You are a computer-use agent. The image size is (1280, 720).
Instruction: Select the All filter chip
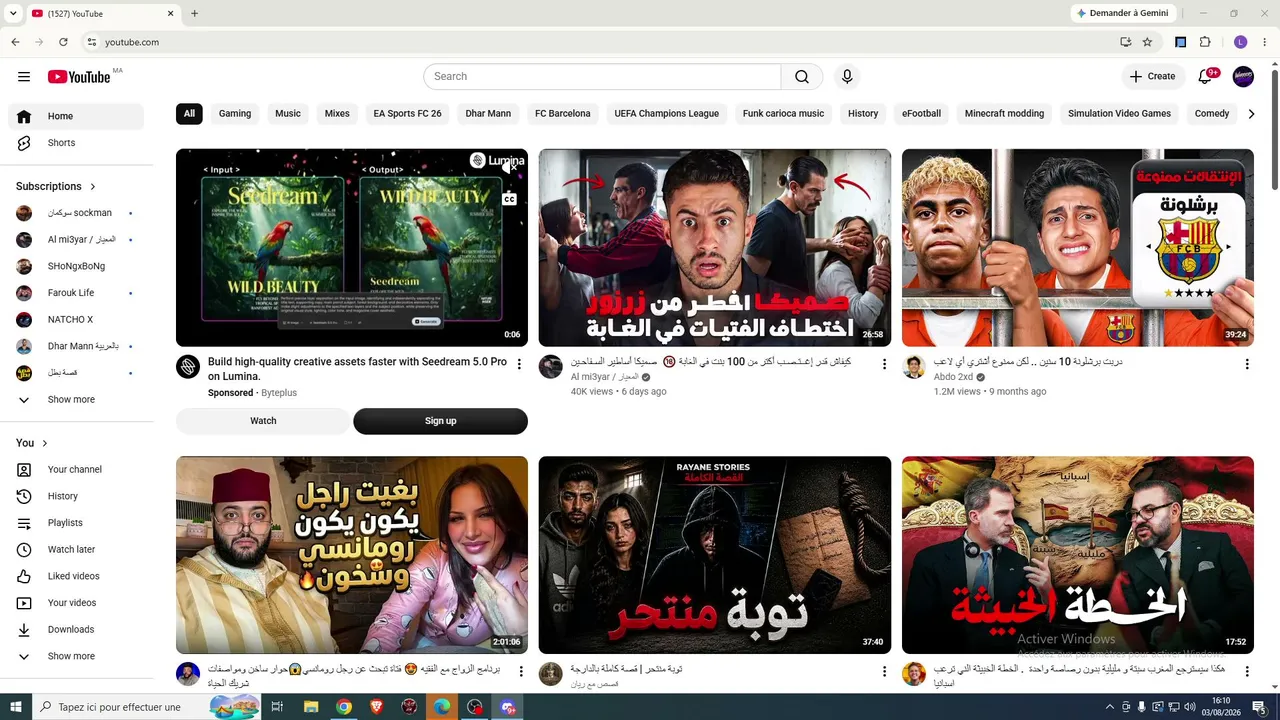(189, 114)
